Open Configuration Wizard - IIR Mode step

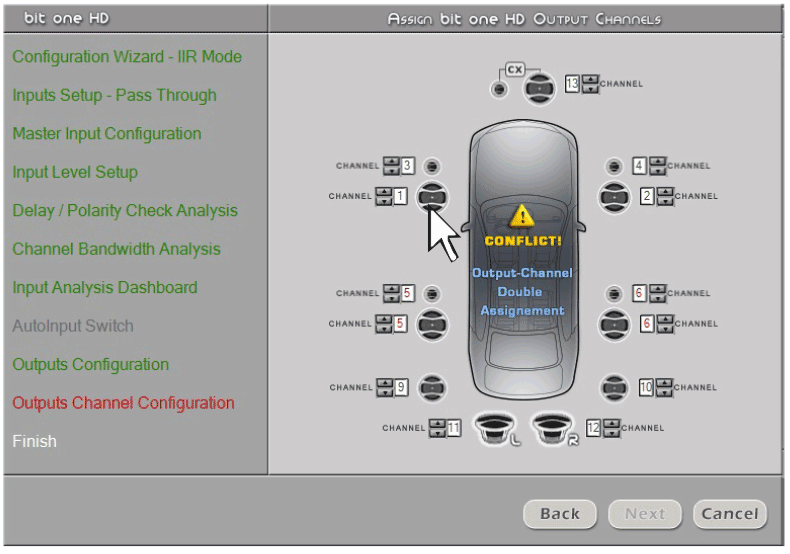click(127, 56)
